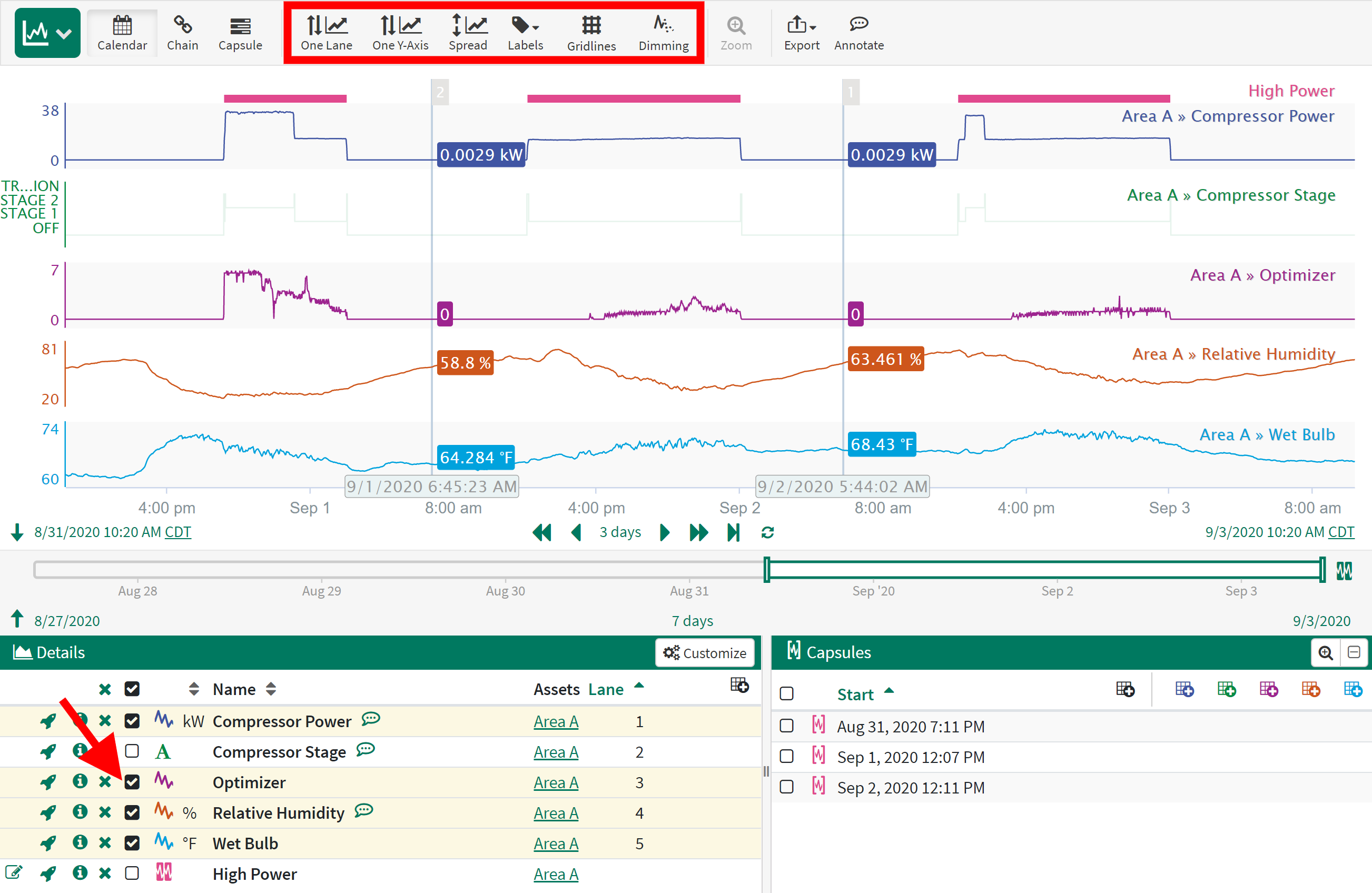Select the Capsule view icon
The height and width of the screenshot is (893, 1372).
(240, 33)
